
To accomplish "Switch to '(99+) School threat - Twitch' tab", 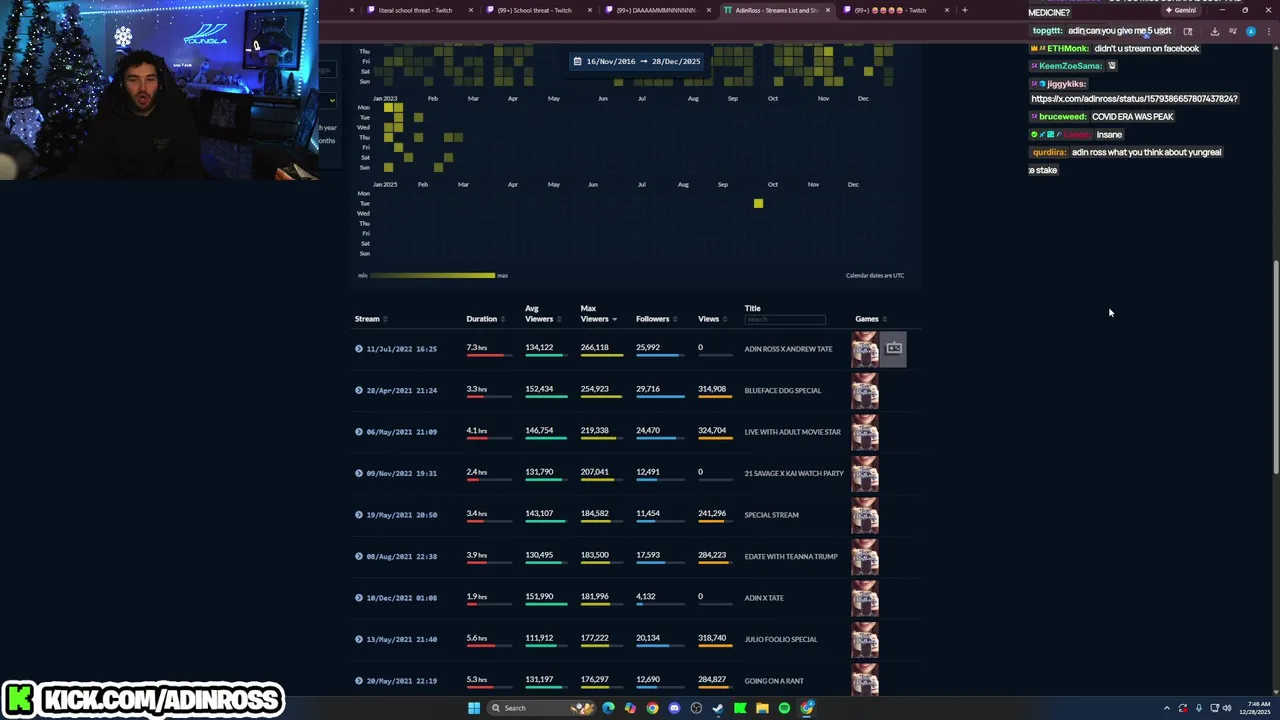I will tap(535, 10).
